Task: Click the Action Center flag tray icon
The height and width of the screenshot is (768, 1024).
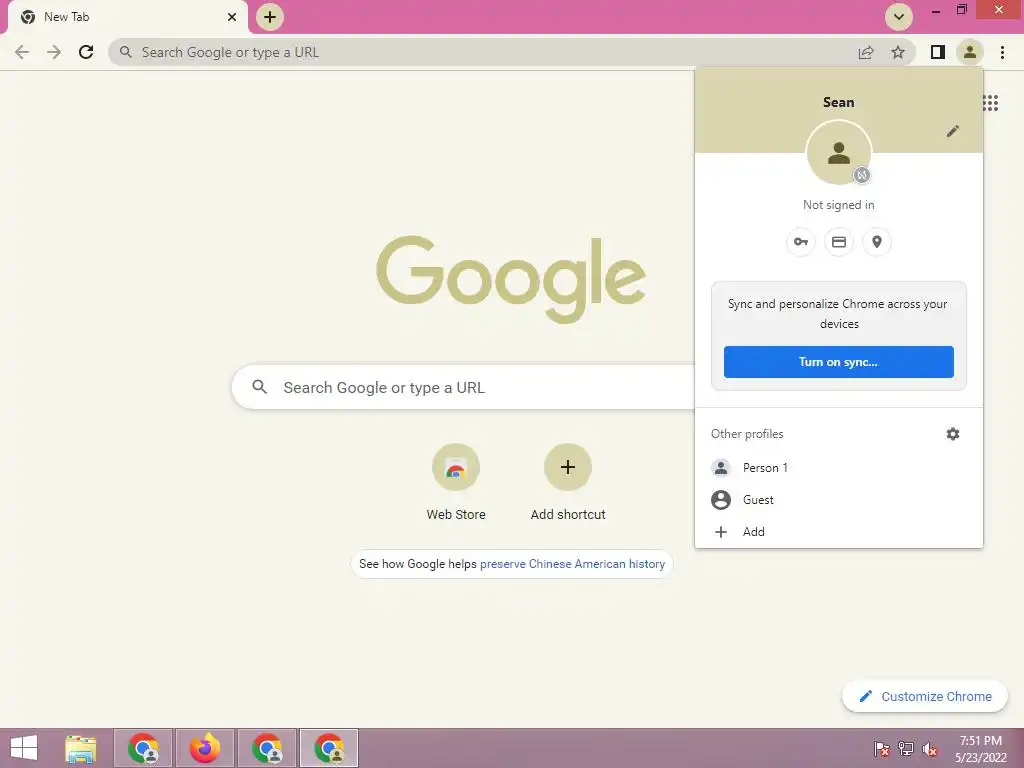Action: click(882, 749)
